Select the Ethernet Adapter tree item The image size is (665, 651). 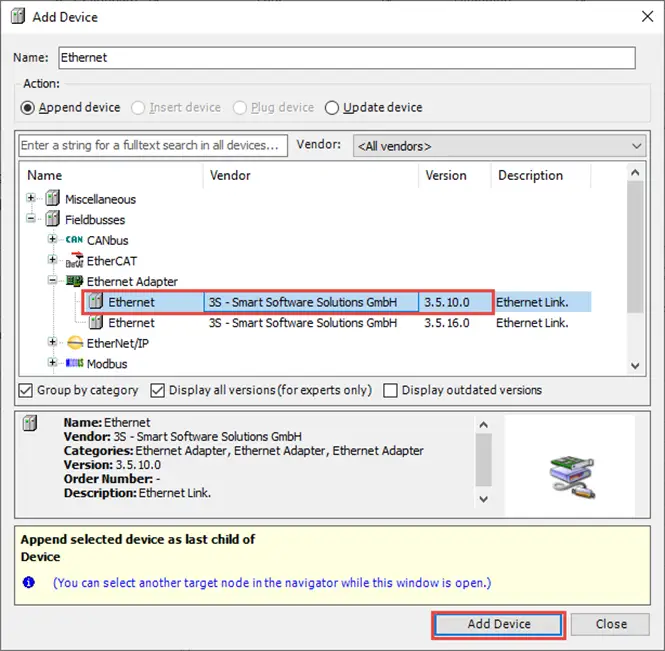[x=132, y=282]
